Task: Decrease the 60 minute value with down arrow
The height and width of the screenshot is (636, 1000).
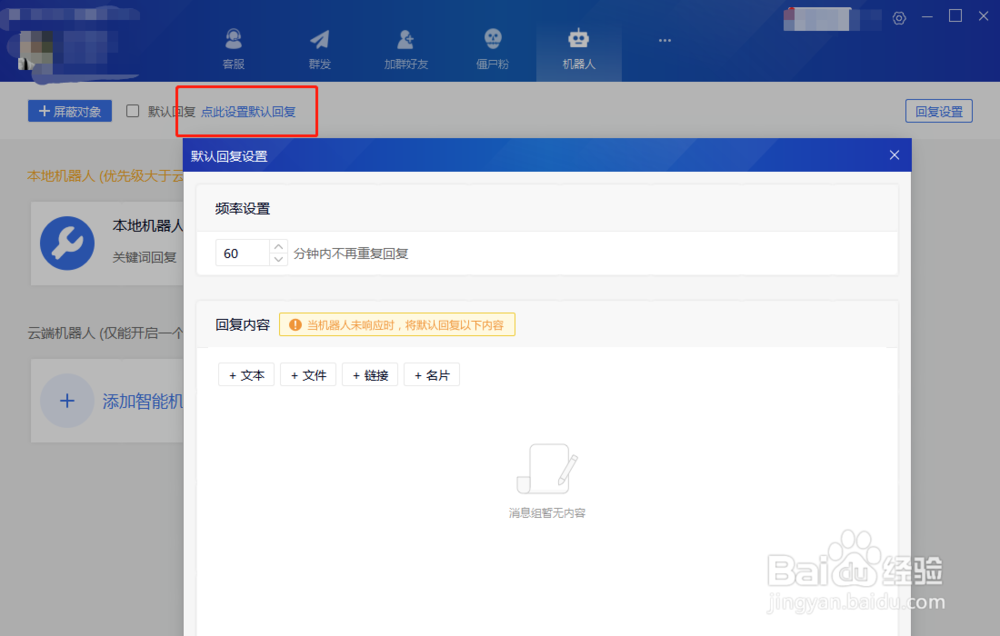Action: [x=278, y=258]
